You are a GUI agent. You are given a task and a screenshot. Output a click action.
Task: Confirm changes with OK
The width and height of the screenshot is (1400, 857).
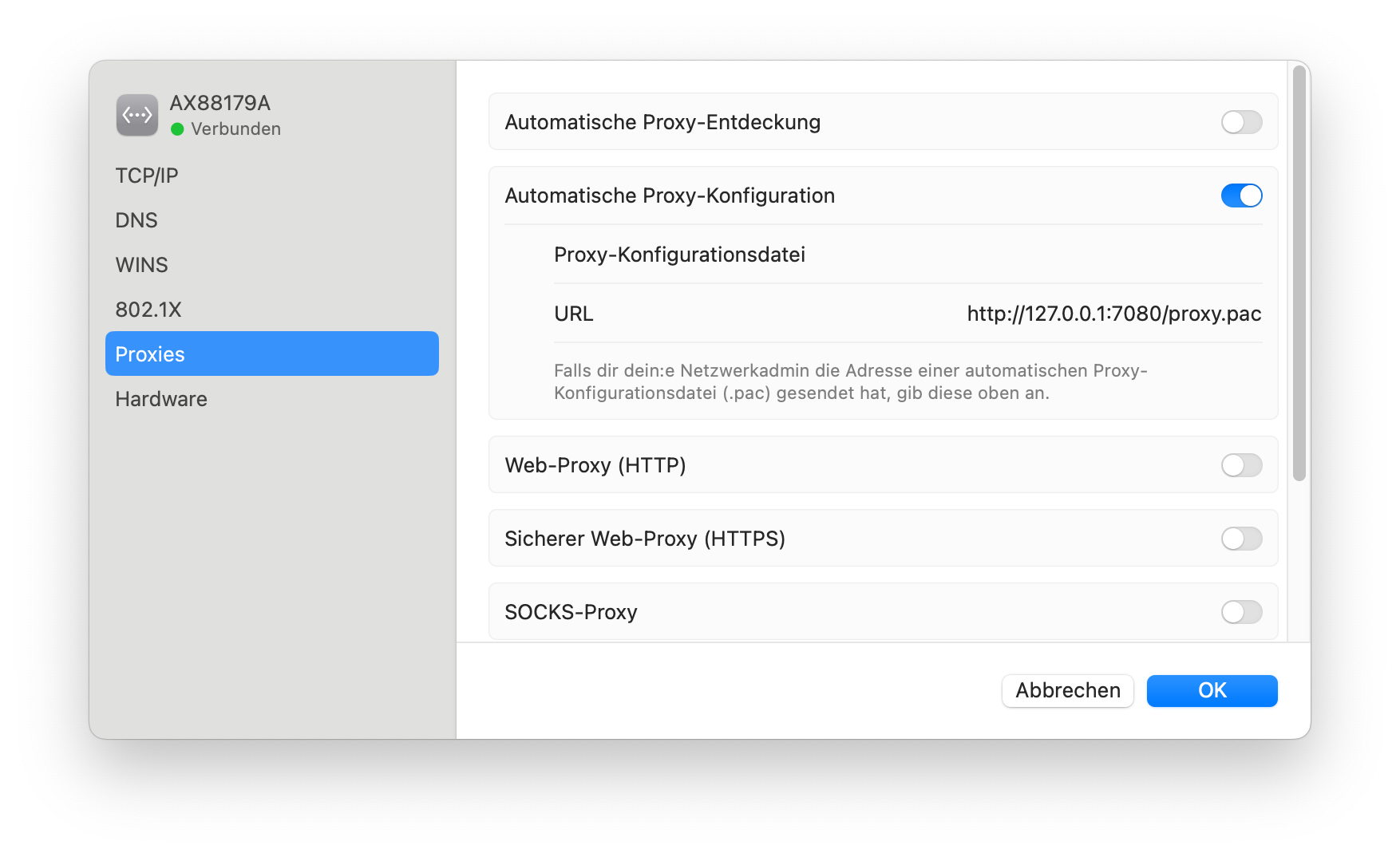tap(1212, 691)
